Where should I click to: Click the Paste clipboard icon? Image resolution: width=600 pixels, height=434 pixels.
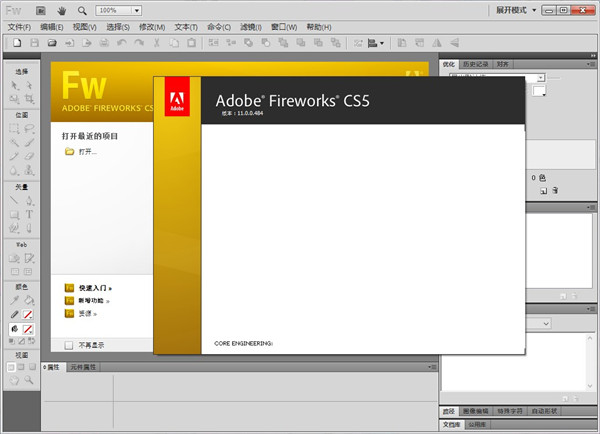[191, 43]
